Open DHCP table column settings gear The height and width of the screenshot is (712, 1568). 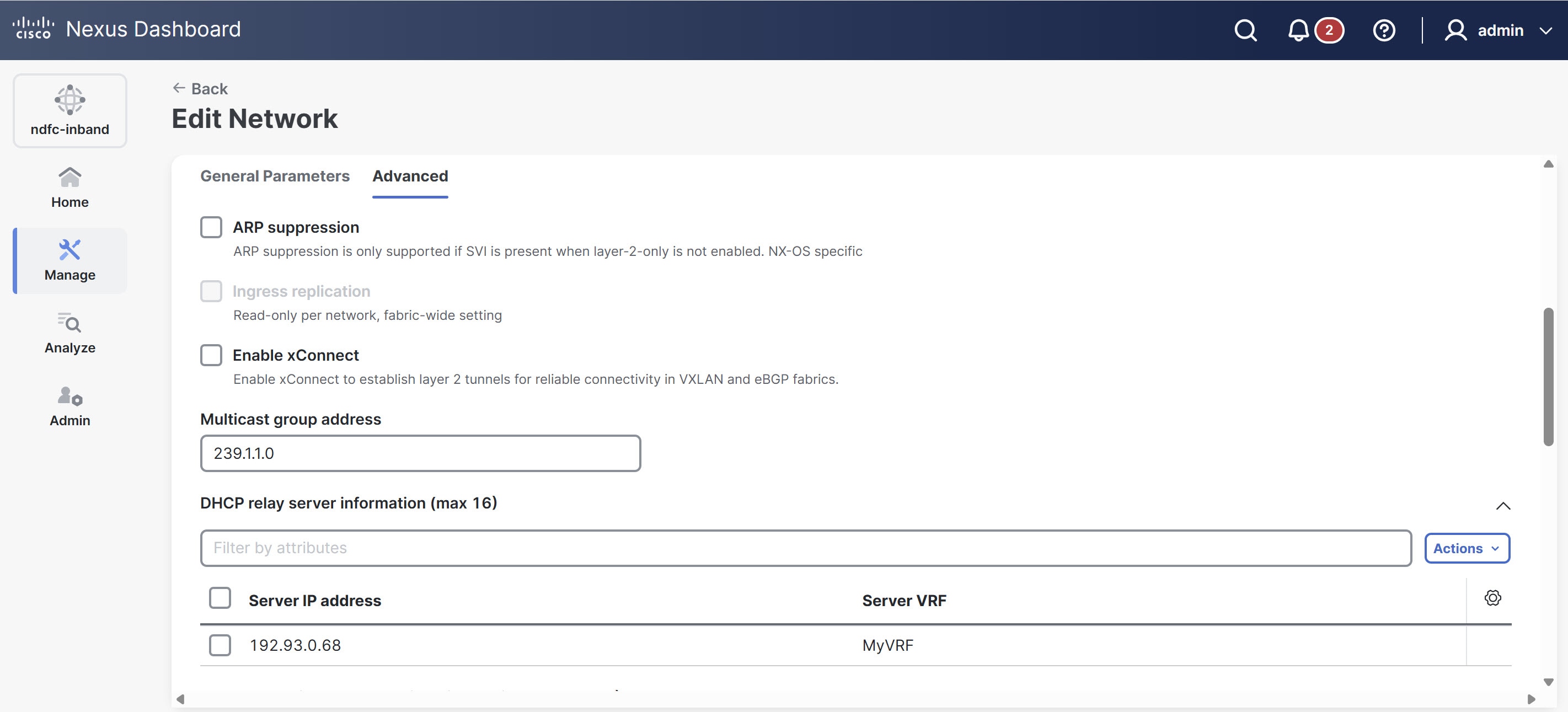point(1492,598)
